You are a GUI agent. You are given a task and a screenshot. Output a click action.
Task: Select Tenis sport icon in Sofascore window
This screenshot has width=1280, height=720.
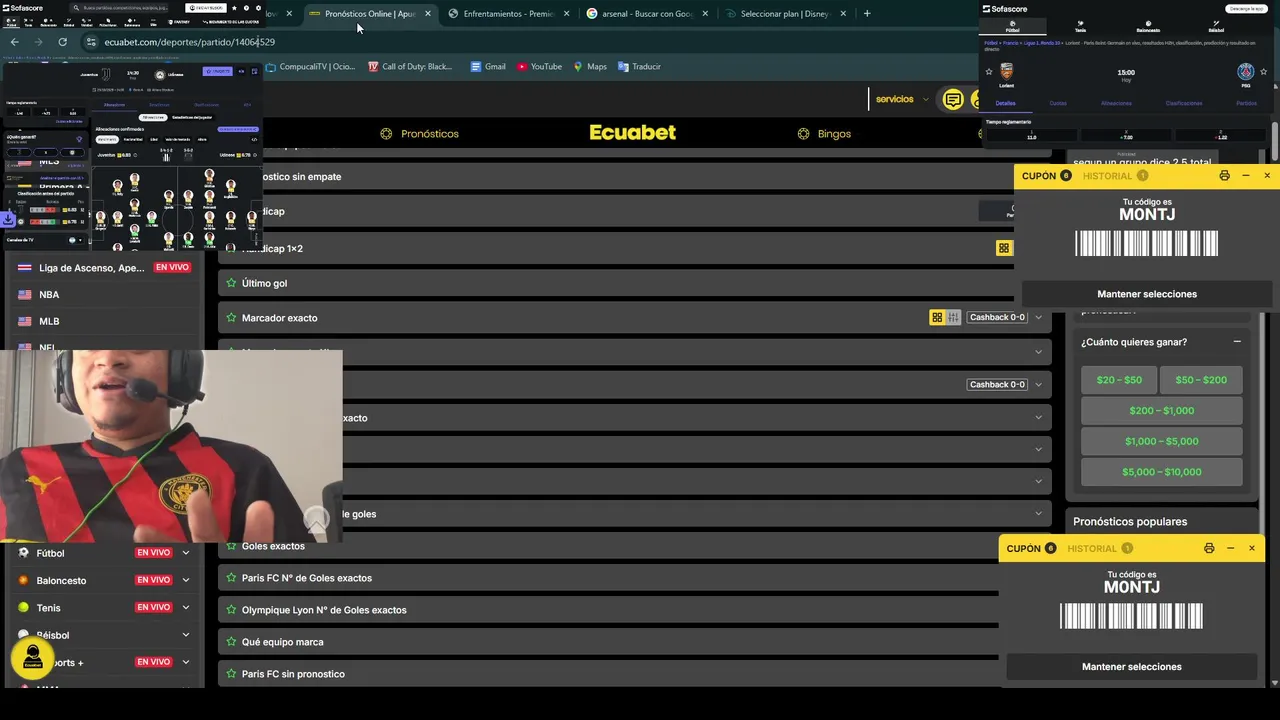tap(1080, 26)
